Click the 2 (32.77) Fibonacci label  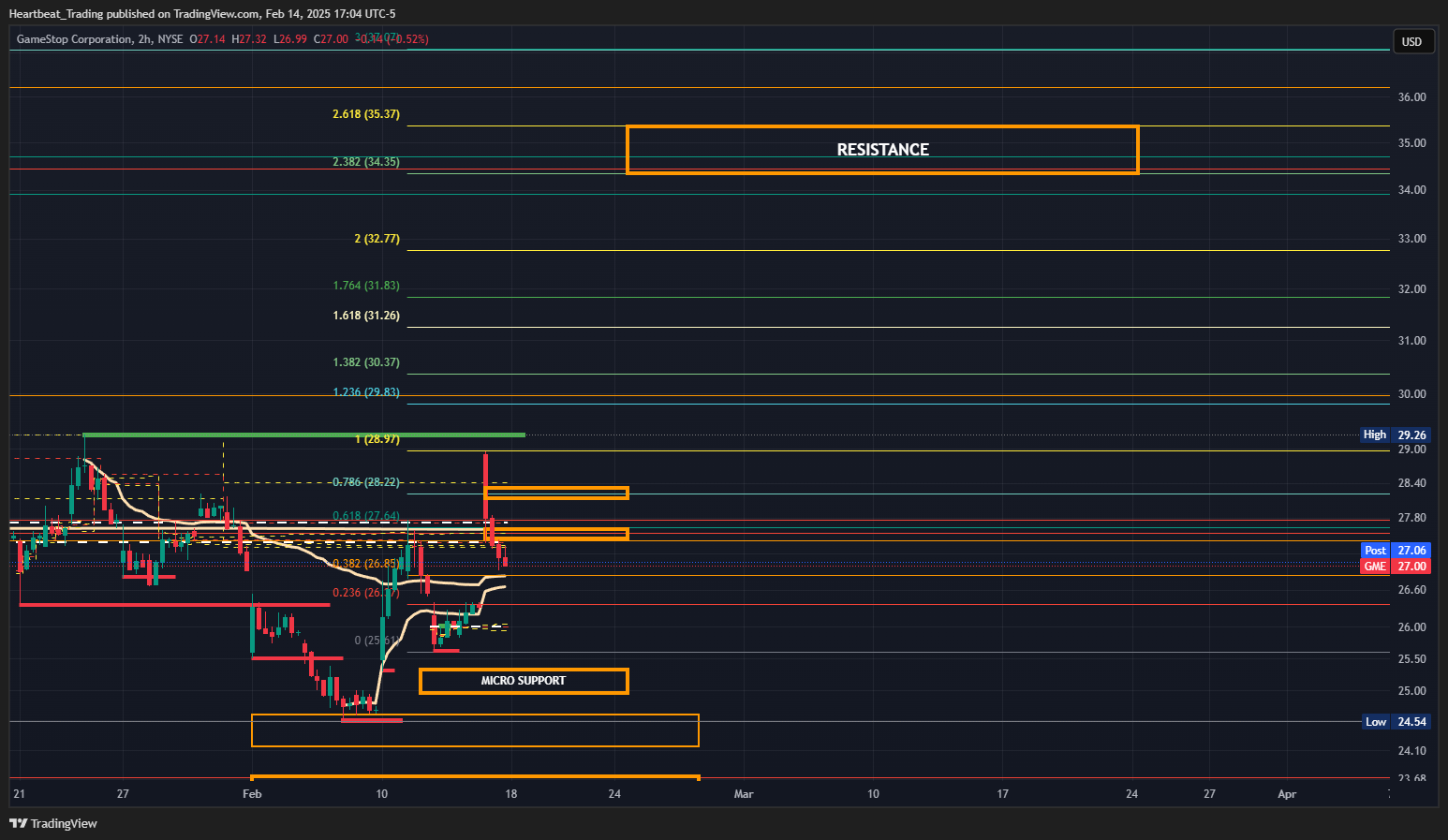(377, 239)
